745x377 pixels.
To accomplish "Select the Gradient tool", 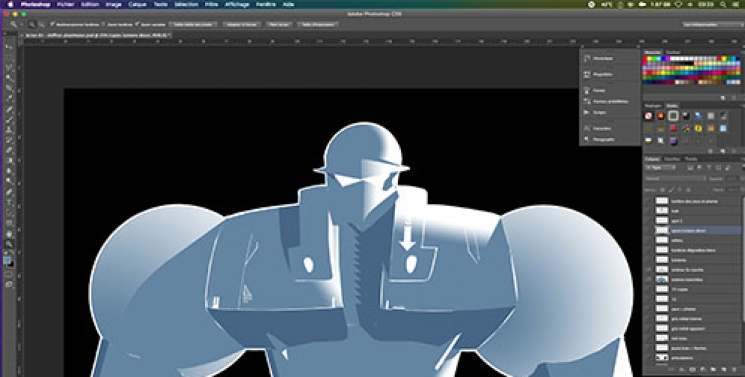I will pyautogui.click(x=9, y=161).
